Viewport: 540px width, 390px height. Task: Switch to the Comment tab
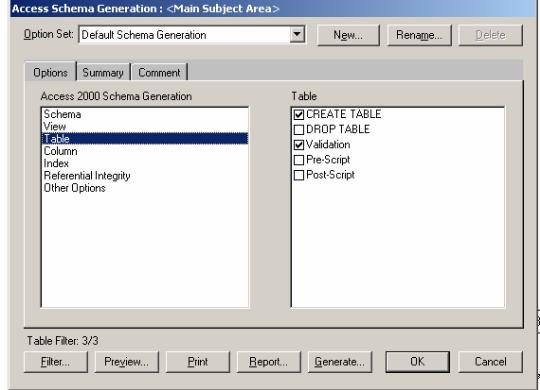159,72
